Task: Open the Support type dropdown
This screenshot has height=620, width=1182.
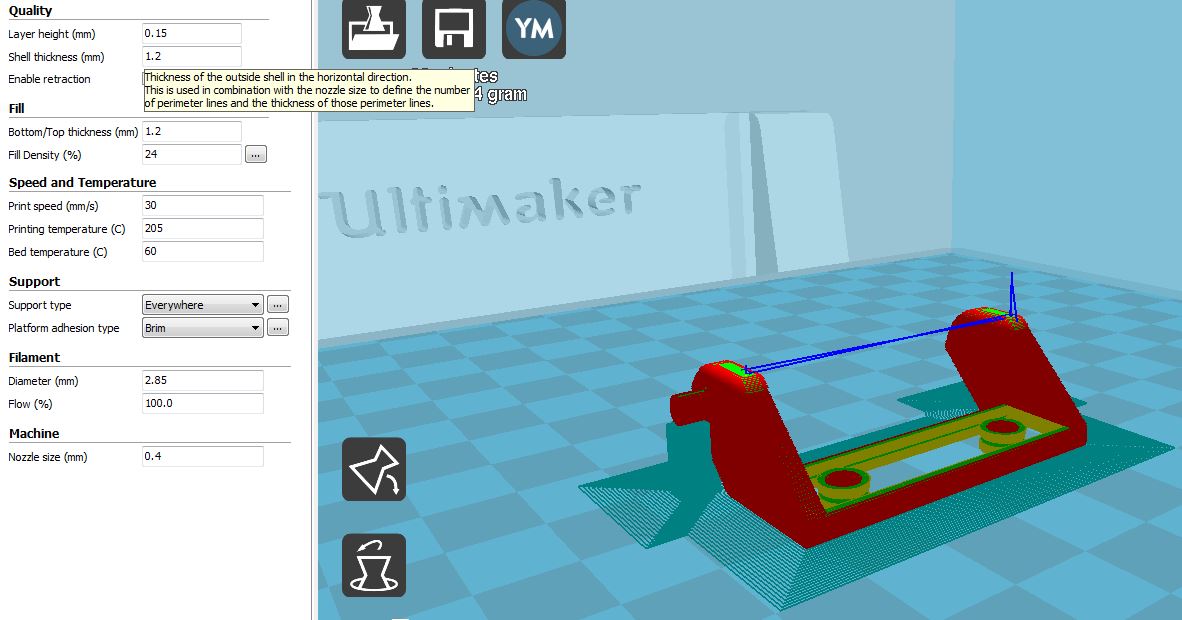Action: (x=203, y=305)
